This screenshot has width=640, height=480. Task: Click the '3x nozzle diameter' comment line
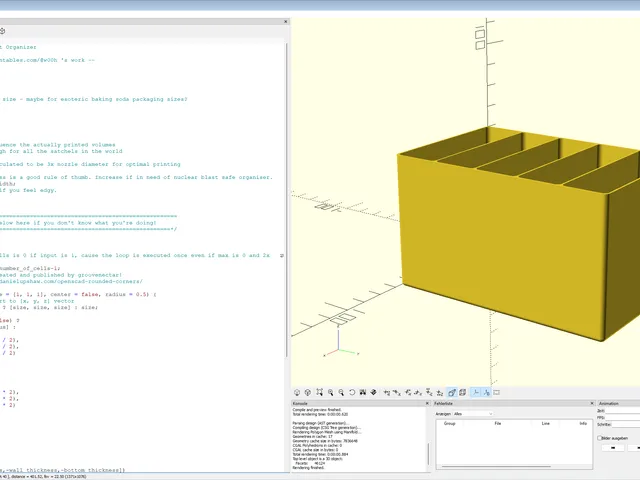90,164
